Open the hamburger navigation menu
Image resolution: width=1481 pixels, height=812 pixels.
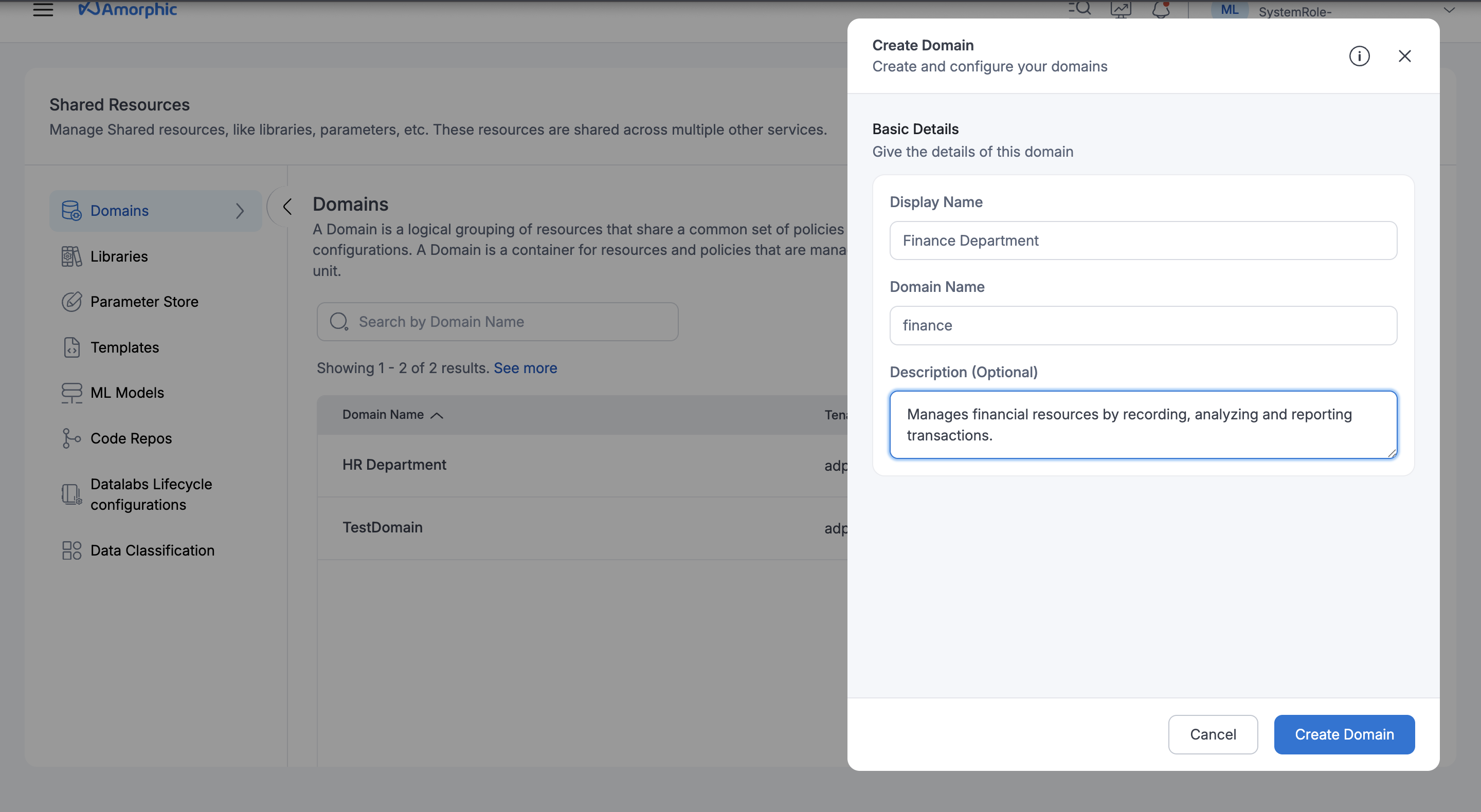(x=43, y=10)
